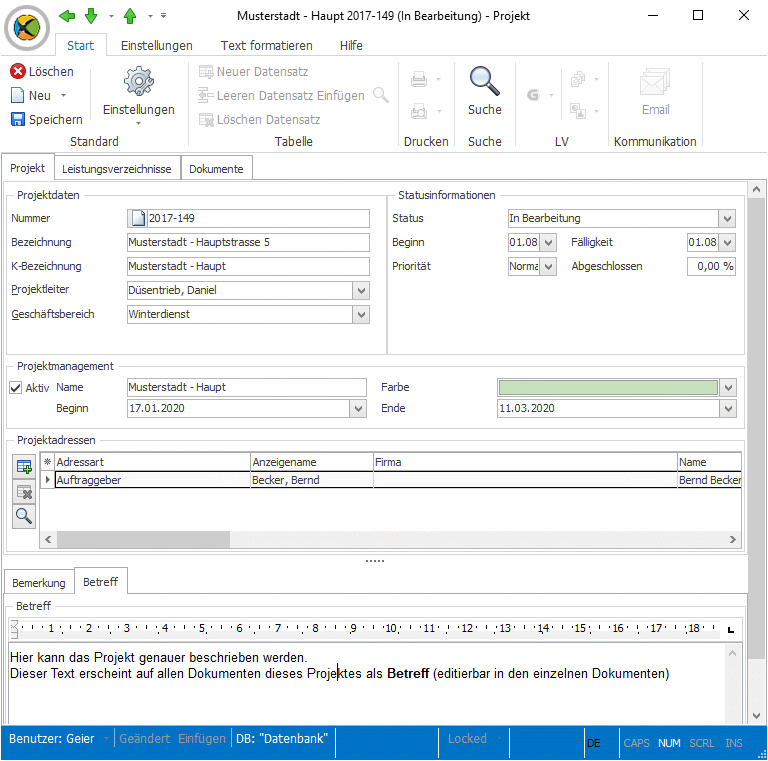Click the Bezeichnung input field
This screenshot has width=768, height=761.
click(248, 242)
